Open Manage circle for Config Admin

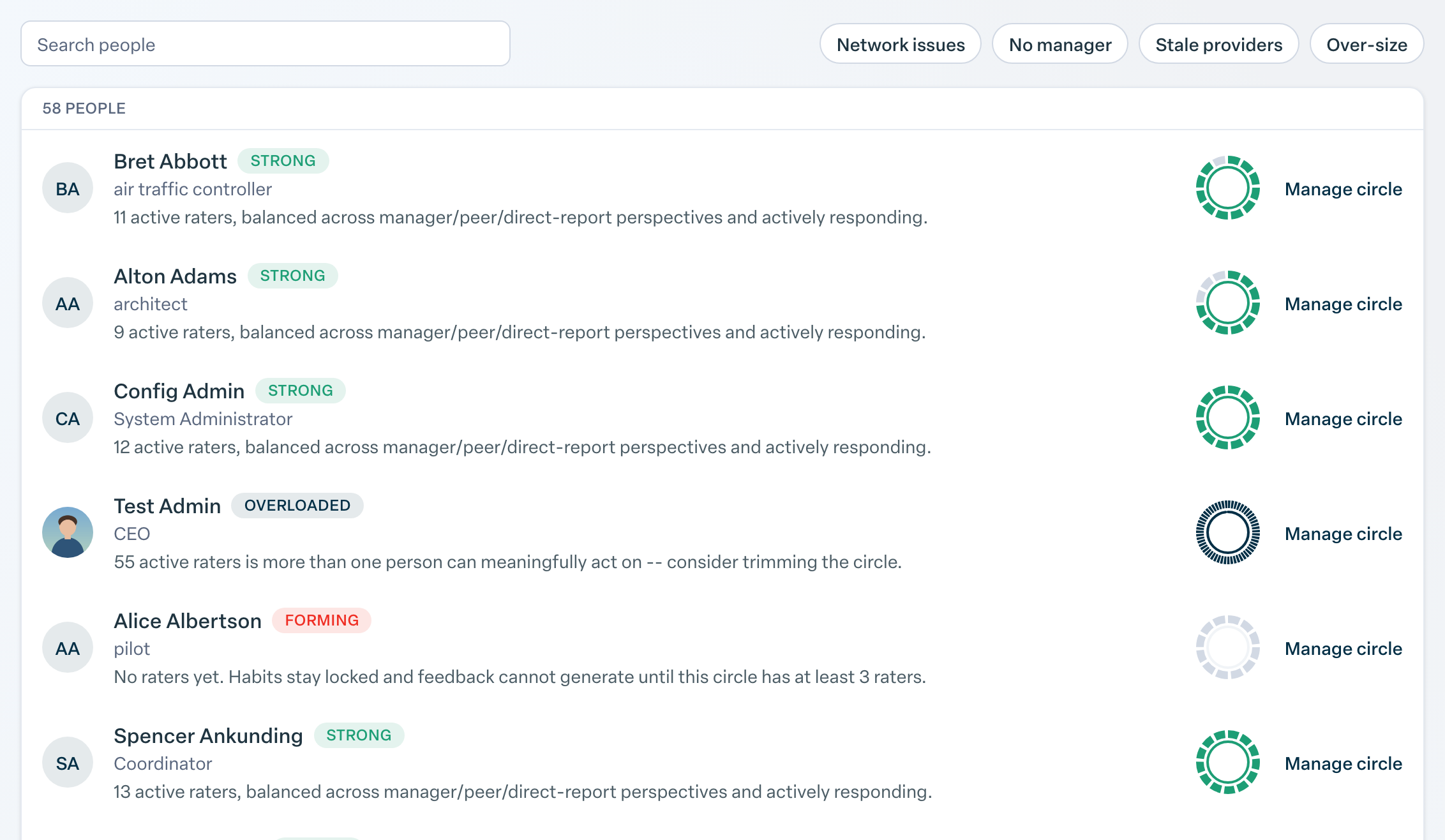(1343, 419)
